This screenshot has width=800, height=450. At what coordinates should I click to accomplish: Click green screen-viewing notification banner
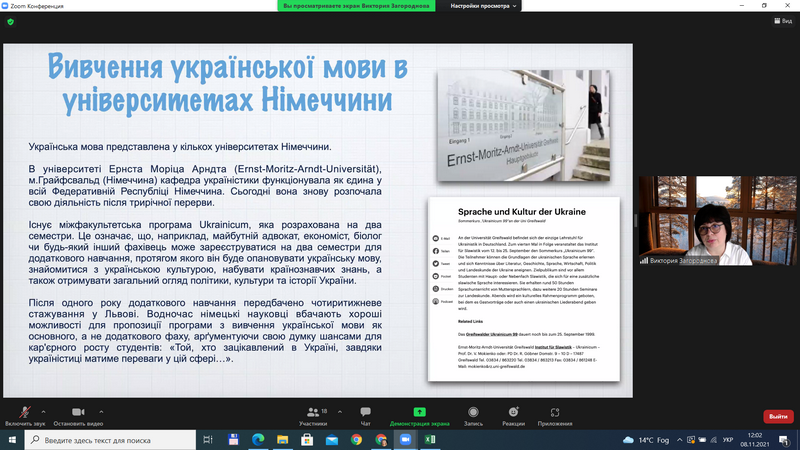(x=356, y=6)
